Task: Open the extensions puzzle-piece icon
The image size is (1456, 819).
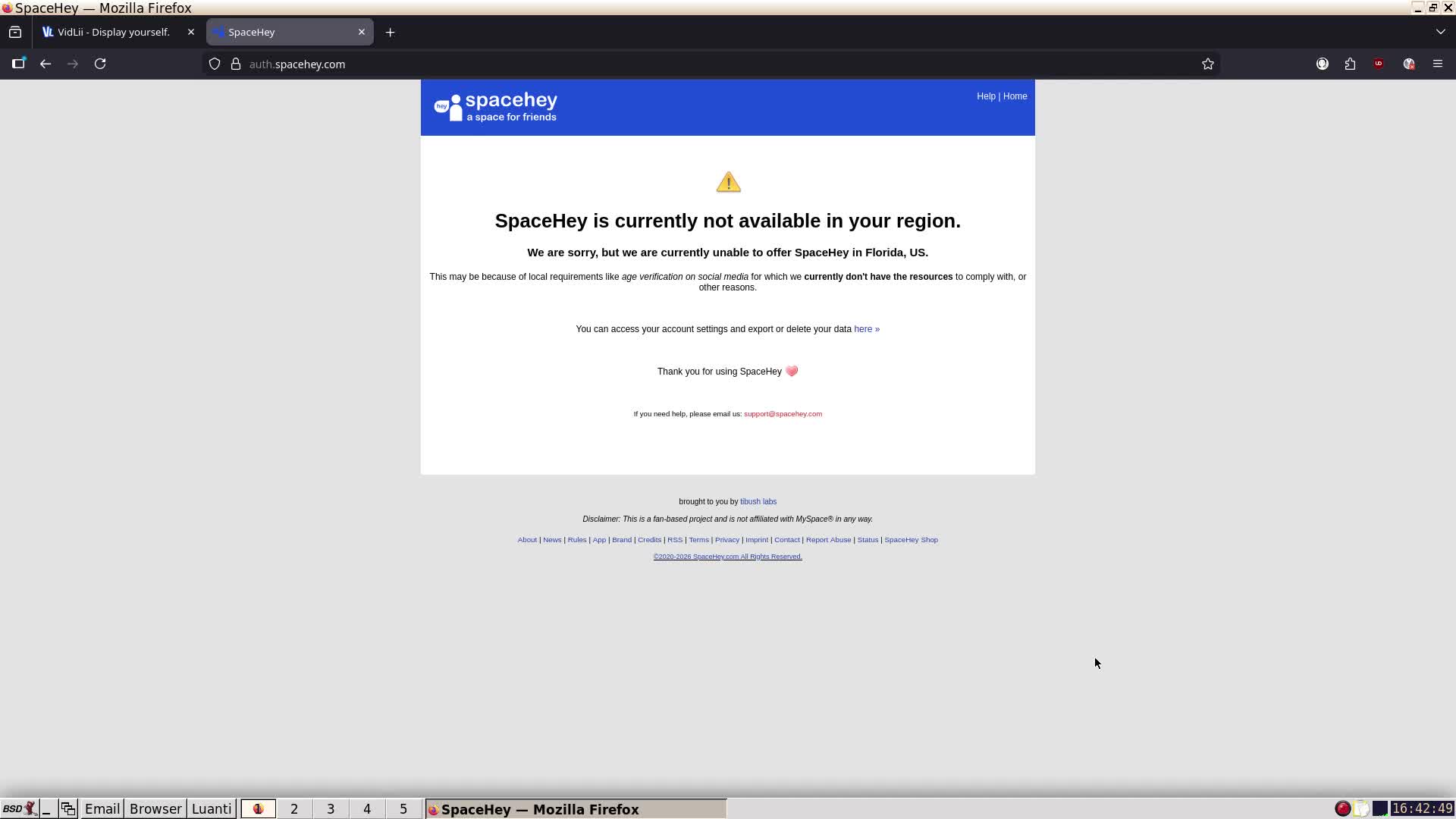Action: [x=1351, y=64]
